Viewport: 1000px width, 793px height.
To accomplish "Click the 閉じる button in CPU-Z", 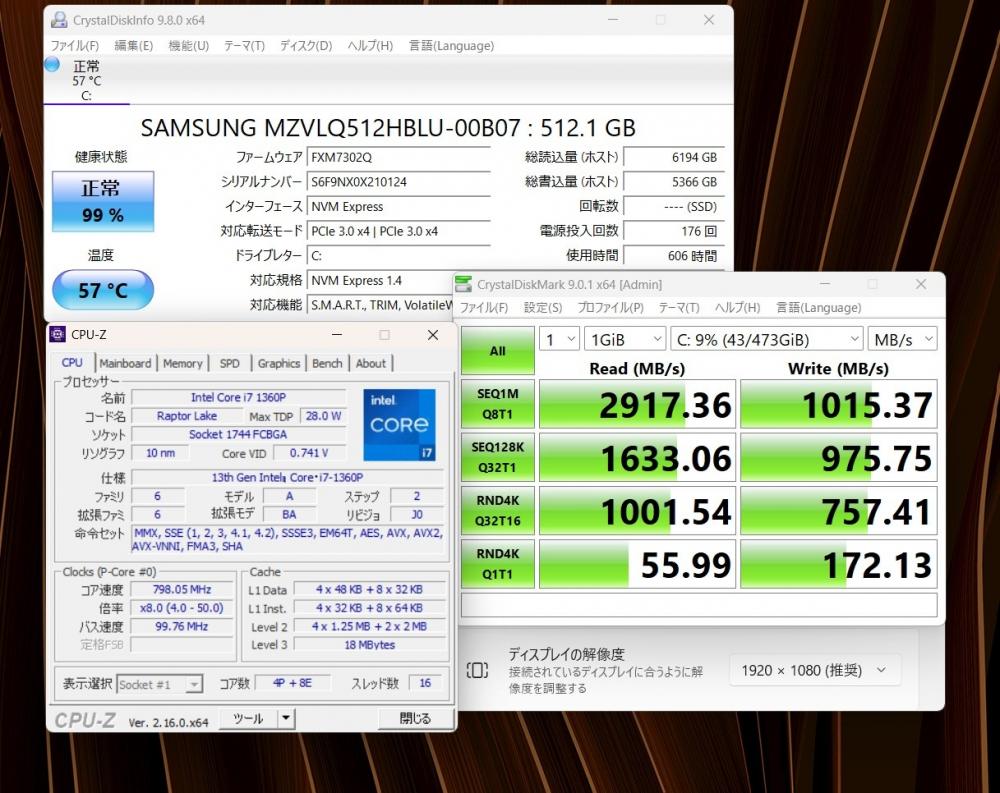I will (x=415, y=718).
